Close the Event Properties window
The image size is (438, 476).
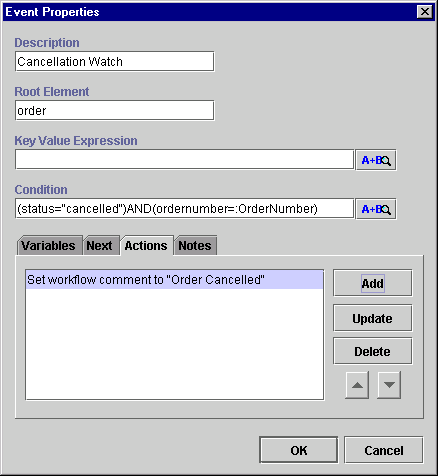(425, 12)
